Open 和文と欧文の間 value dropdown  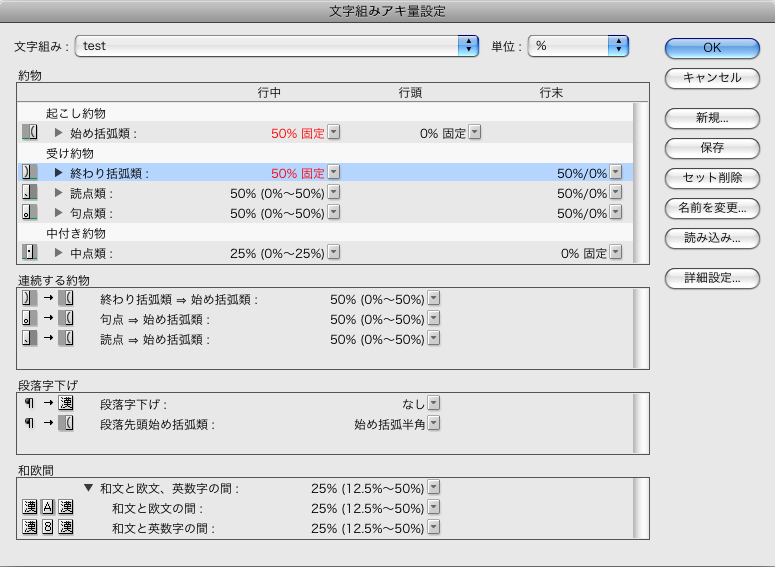click(x=433, y=507)
